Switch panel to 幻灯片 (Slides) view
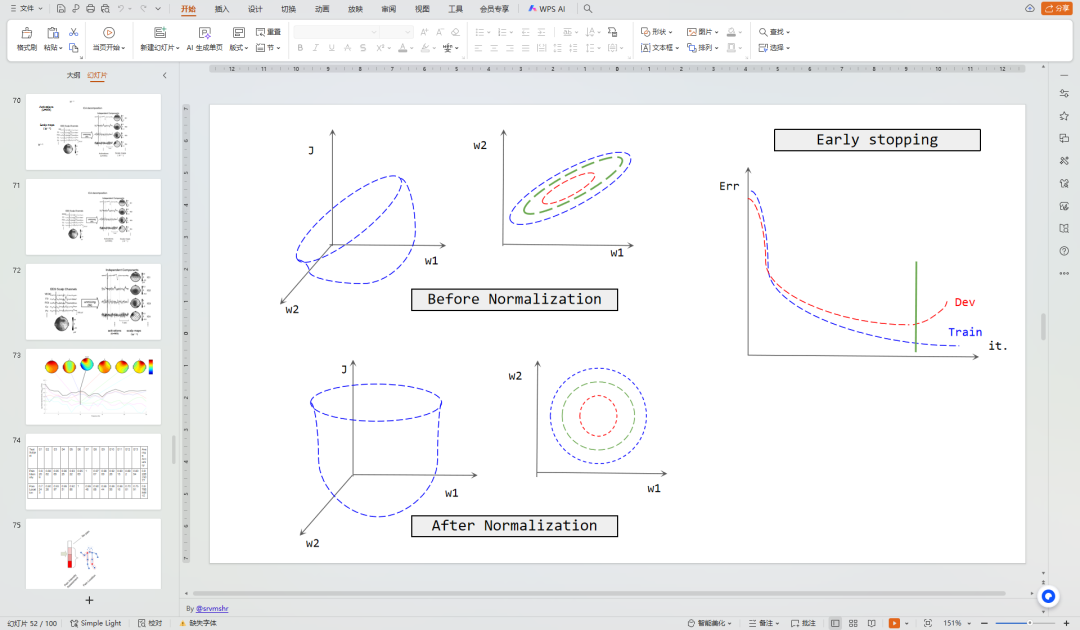Screen dimensions: 1080x630 click(97, 75)
